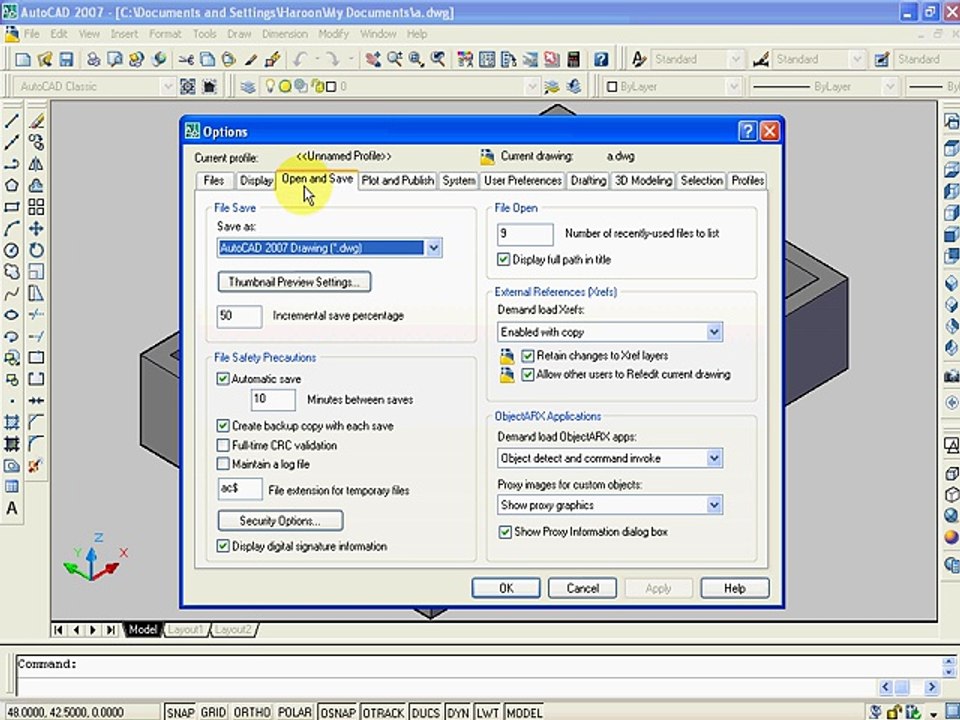This screenshot has width=960, height=720.
Task: Open the ByLayer color dropdown
Action: [x=733, y=87]
